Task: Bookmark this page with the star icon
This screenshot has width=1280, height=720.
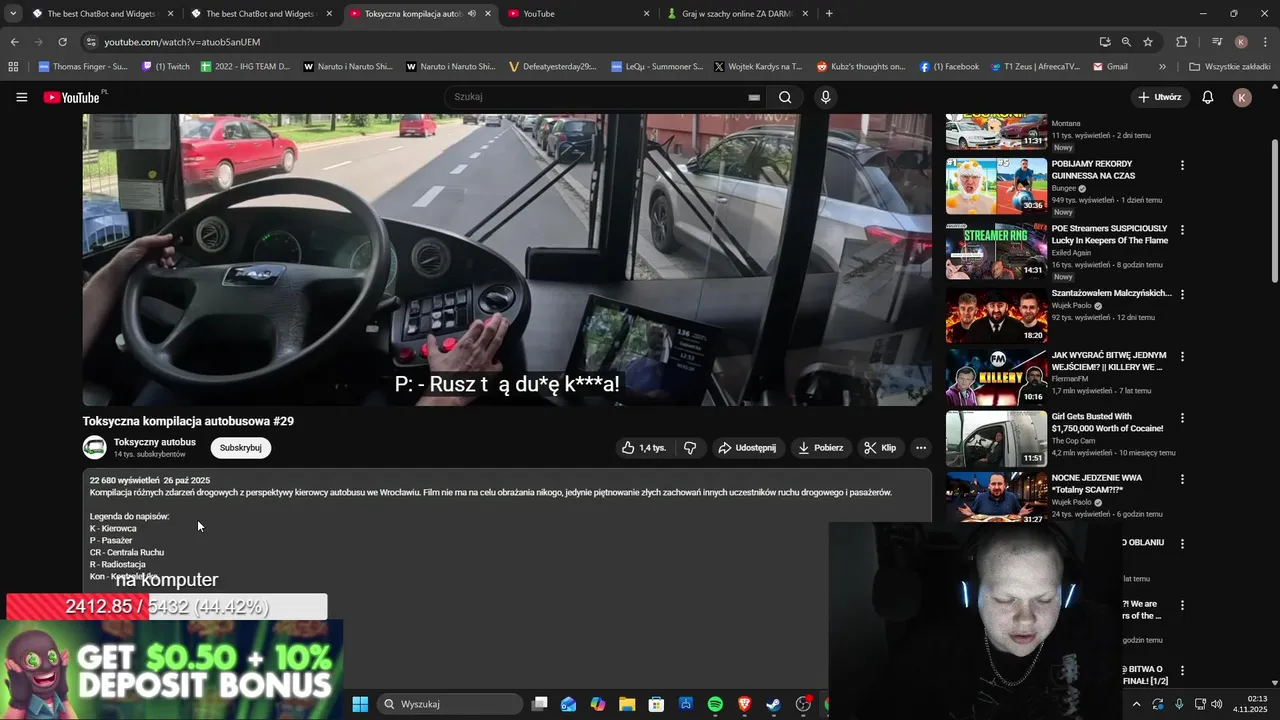Action: (1148, 42)
